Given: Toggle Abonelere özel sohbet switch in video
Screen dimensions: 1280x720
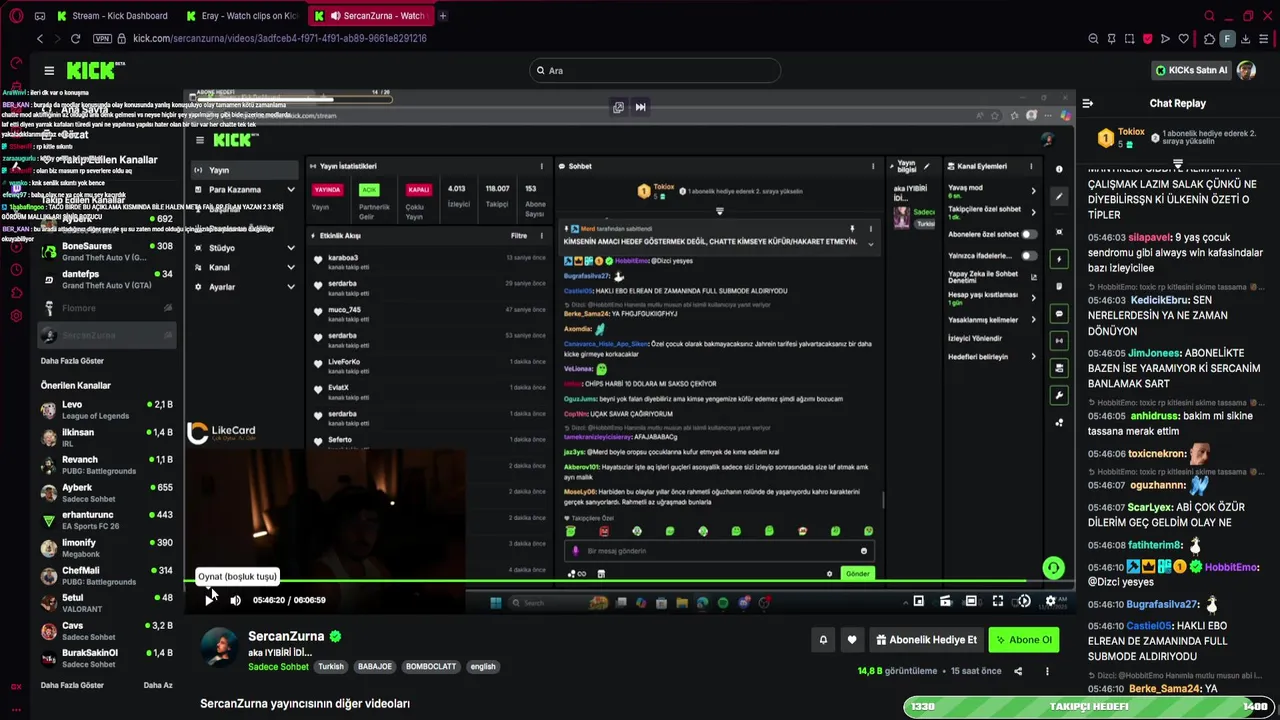Looking at the screenshot, I should pyautogui.click(x=1028, y=234).
